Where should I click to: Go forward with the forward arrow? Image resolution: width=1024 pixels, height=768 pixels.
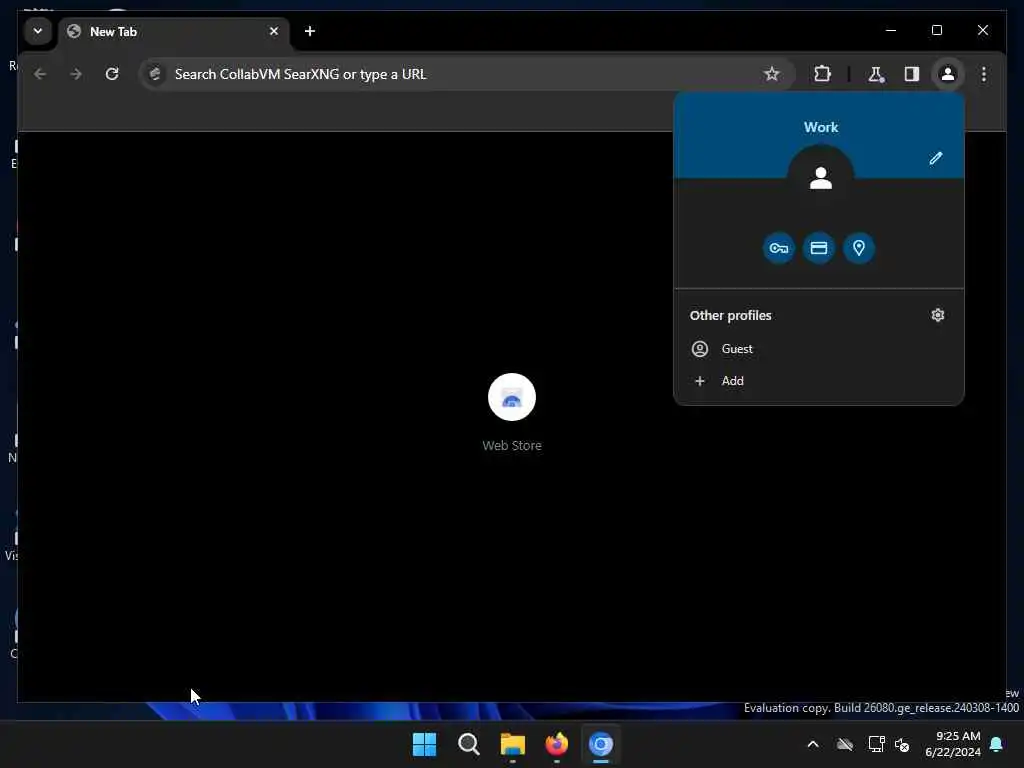click(x=76, y=74)
